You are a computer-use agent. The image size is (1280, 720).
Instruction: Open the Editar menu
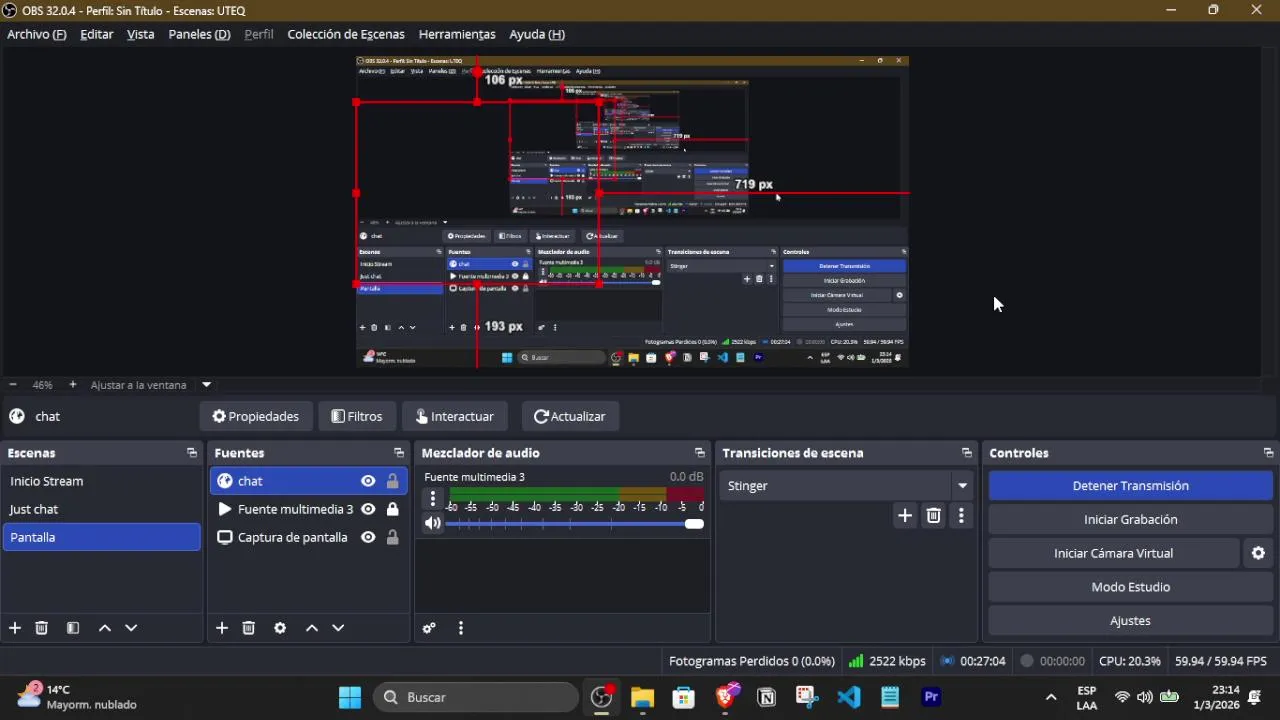click(x=97, y=34)
